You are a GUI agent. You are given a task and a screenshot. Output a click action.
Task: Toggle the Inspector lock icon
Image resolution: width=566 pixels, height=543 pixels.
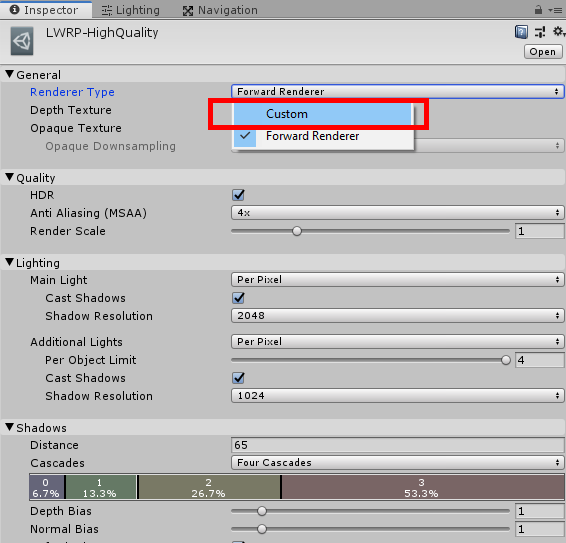tap(538, 10)
